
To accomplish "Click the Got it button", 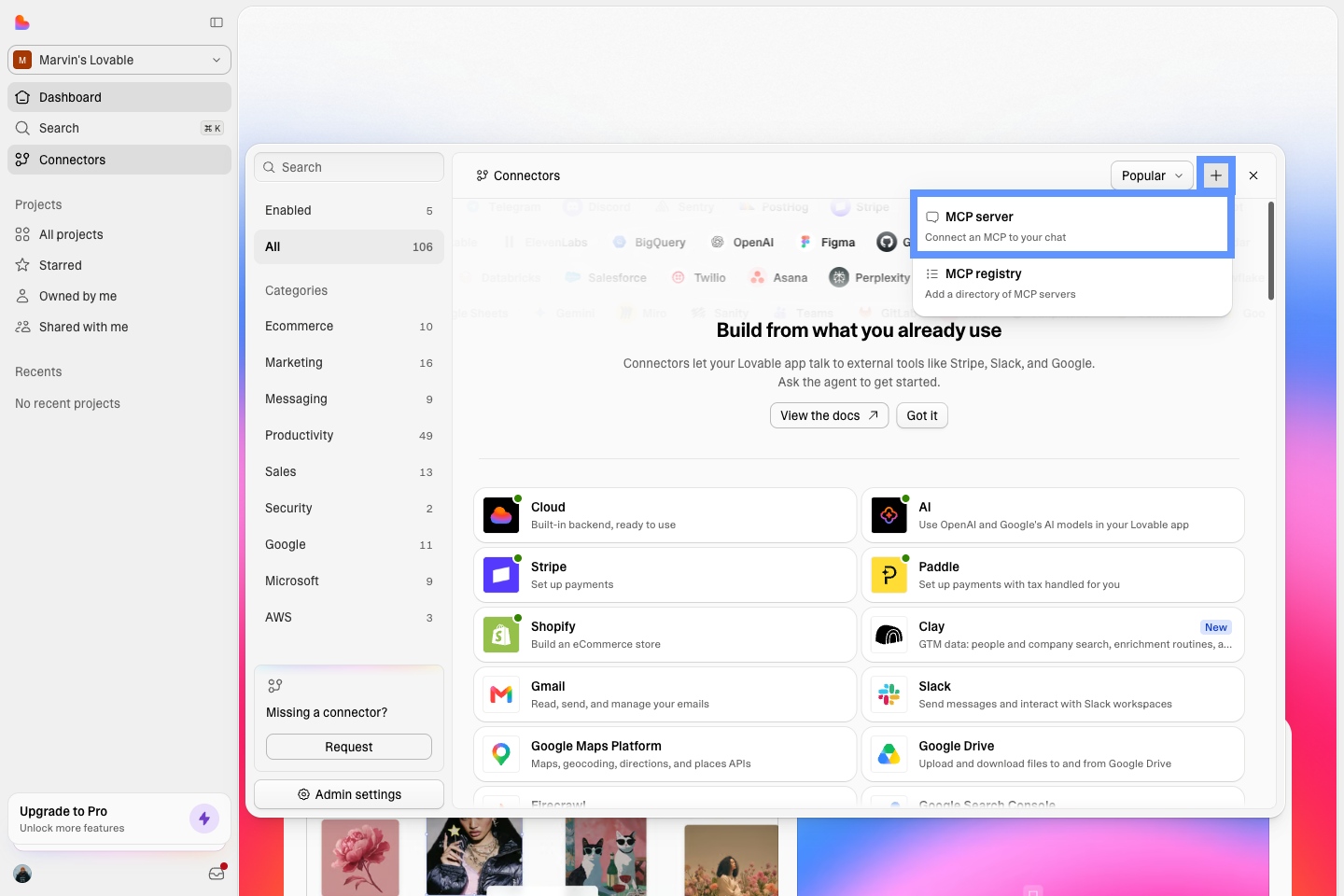I will pyautogui.click(x=922, y=415).
